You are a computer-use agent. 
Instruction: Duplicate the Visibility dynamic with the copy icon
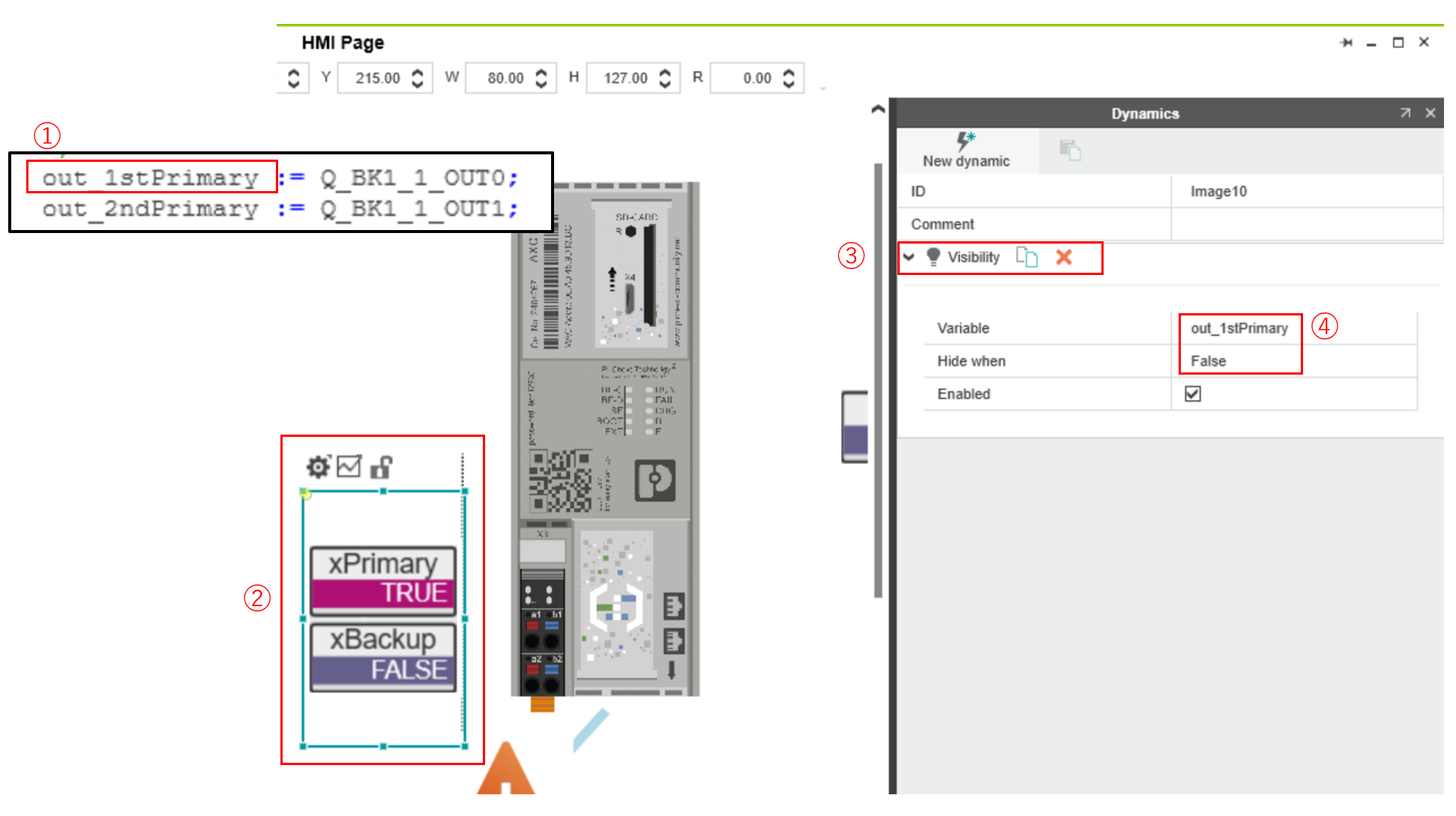coord(1028,258)
